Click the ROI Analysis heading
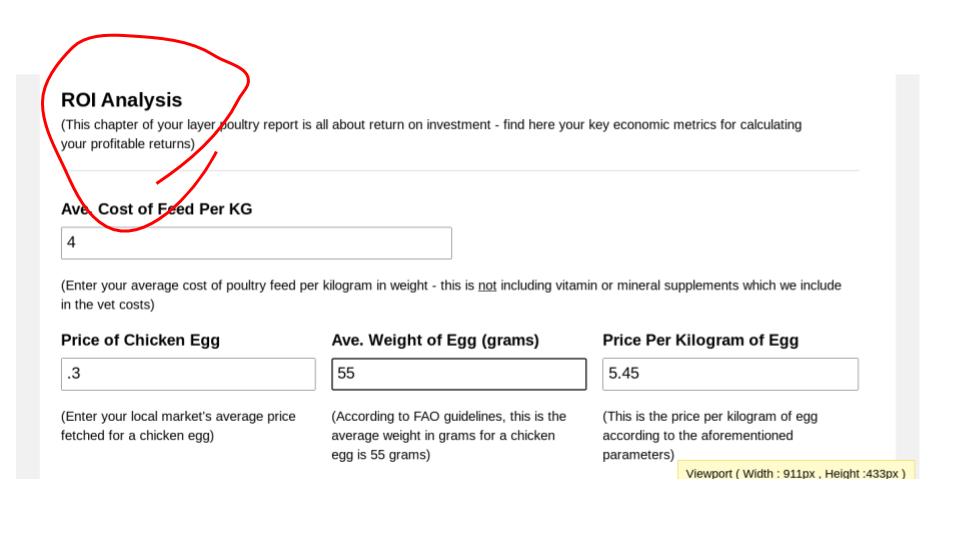The image size is (960, 540). pos(121,100)
